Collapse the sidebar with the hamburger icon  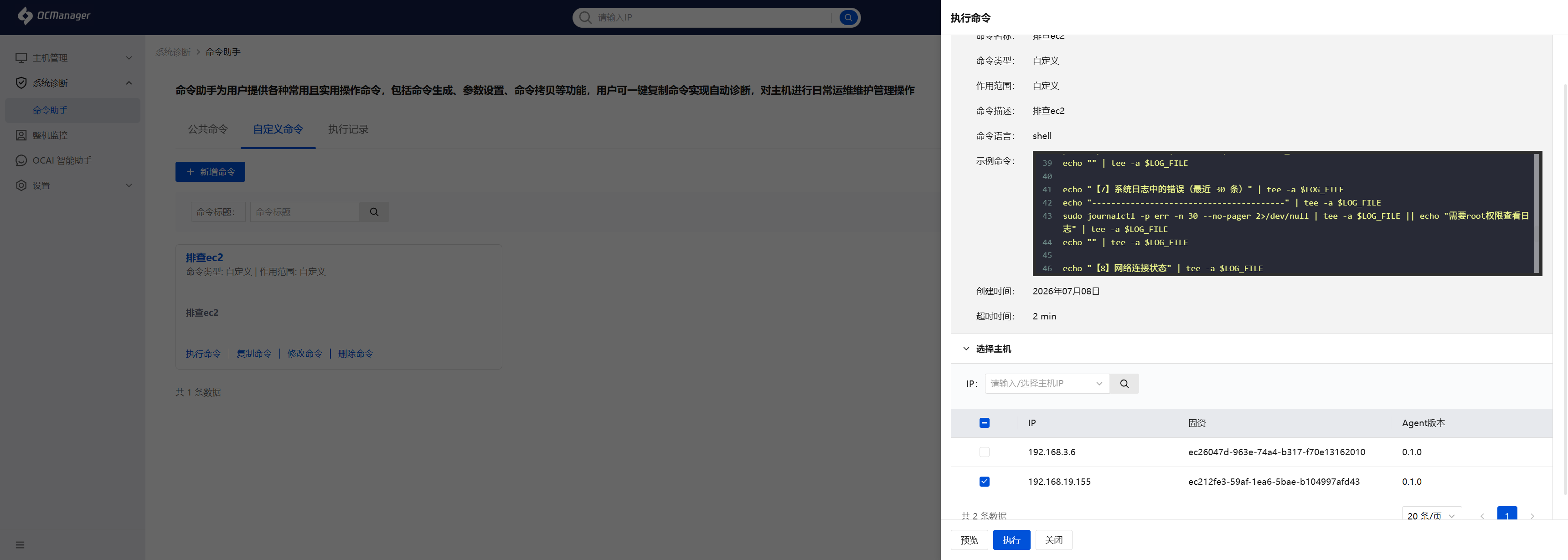pyautogui.click(x=20, y=545)
